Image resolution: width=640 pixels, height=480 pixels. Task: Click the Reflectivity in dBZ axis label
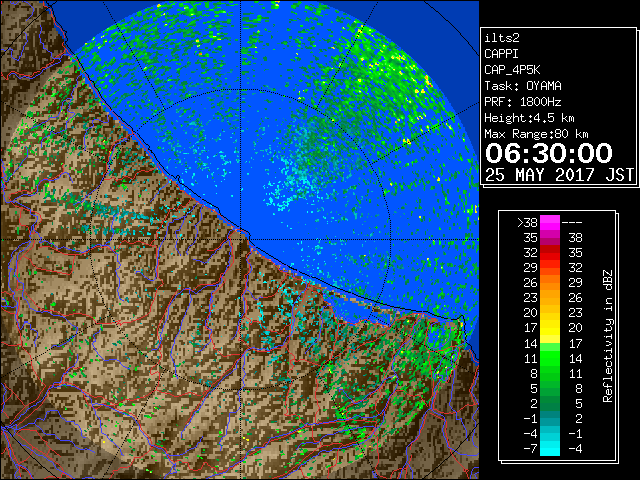(608, 336)
